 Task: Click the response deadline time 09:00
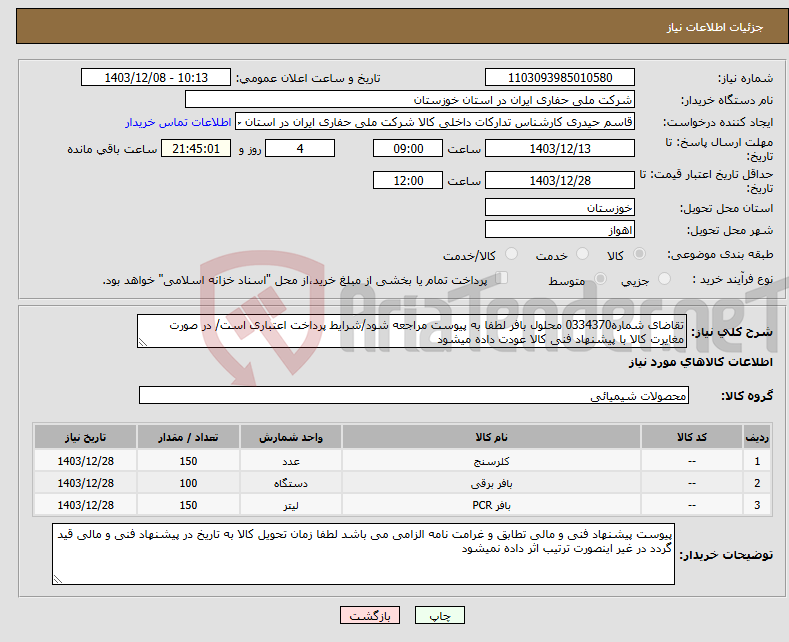[x=408, y=148]
